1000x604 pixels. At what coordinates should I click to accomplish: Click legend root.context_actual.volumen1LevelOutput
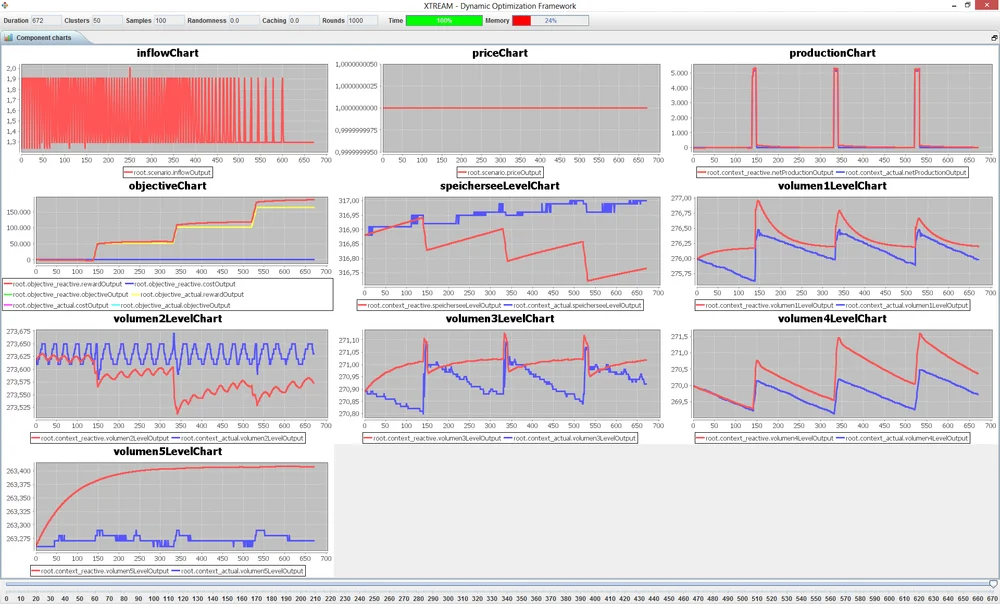coord(904,306)
